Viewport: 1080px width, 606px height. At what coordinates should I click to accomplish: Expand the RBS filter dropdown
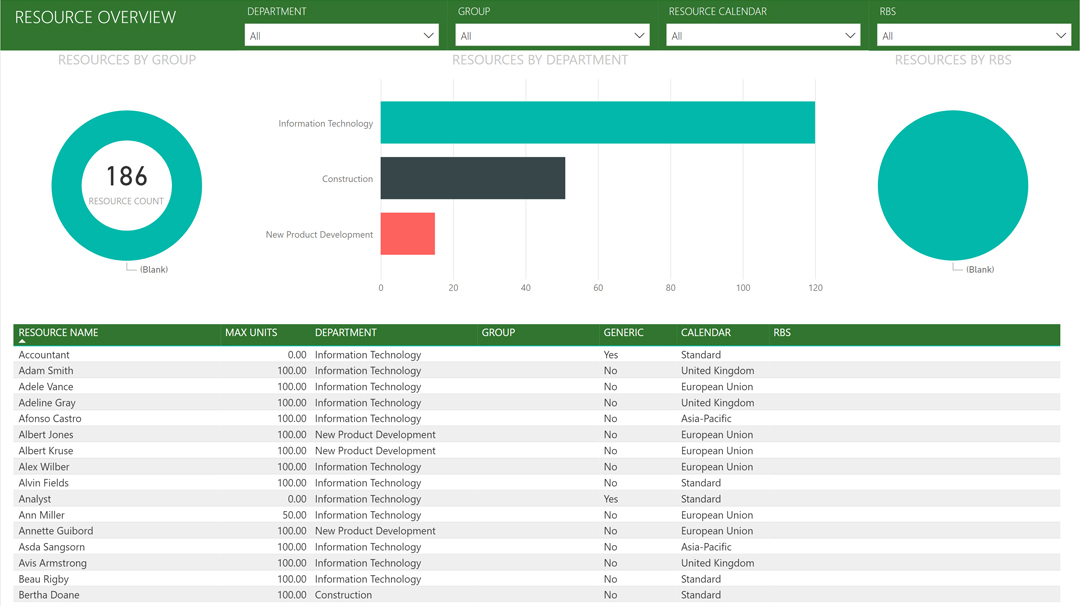973,35
